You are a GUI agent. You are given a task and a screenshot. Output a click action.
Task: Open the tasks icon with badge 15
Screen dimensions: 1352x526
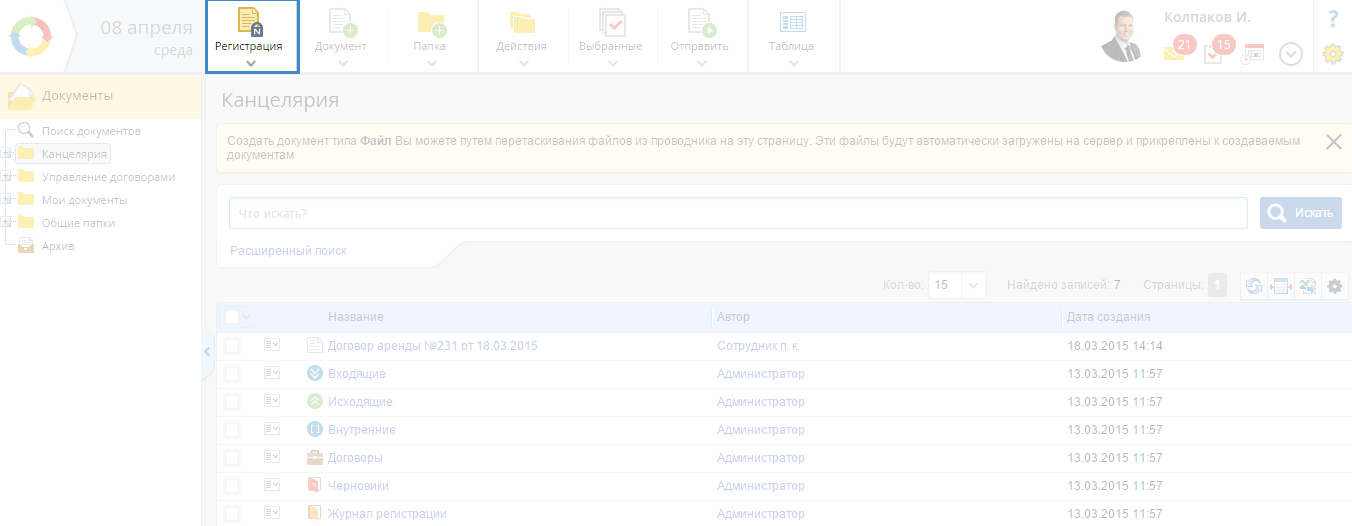click(x=1214, y=54)
